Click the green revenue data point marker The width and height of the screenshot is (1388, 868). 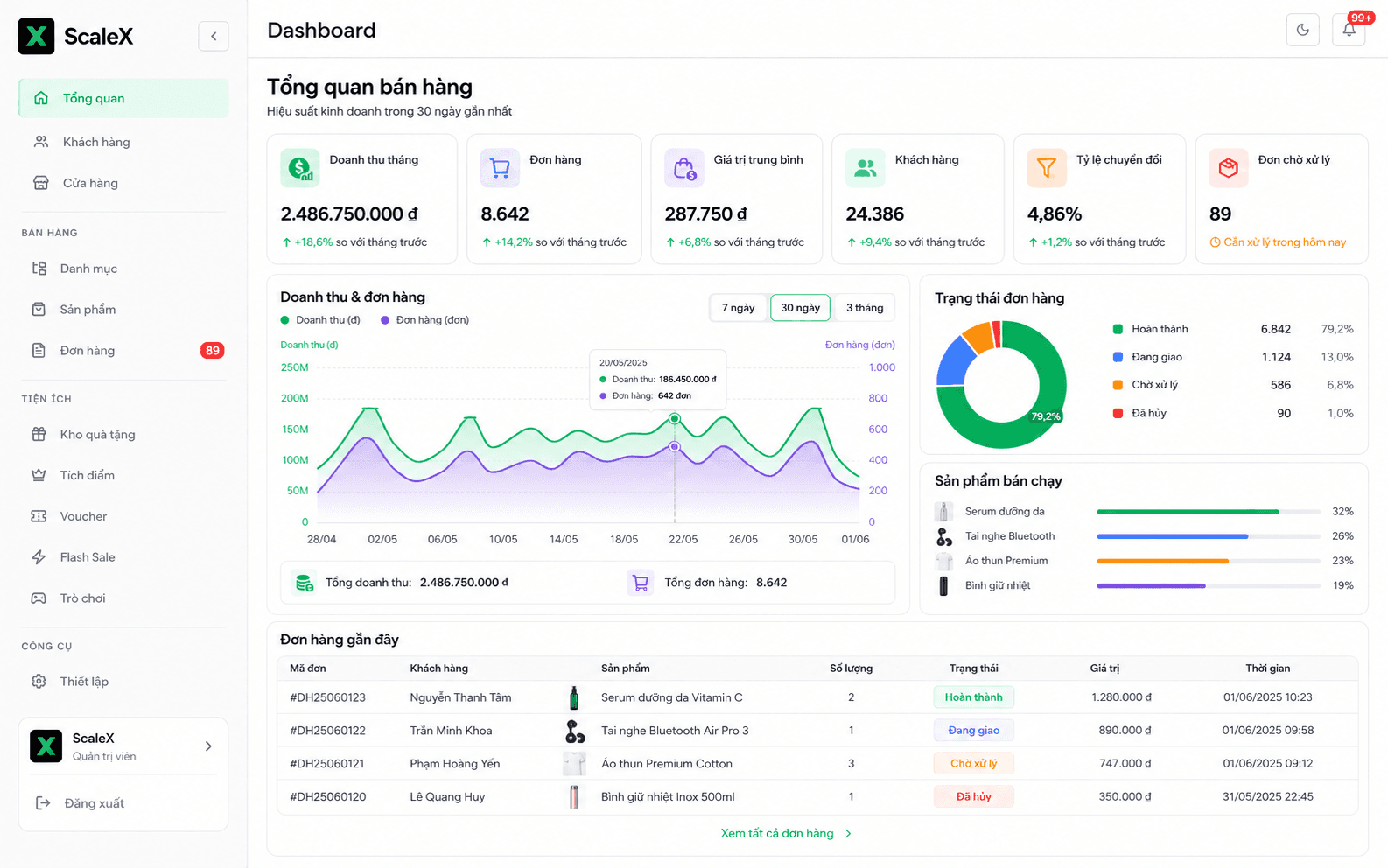pyautogui.click(x=675, y=419)
